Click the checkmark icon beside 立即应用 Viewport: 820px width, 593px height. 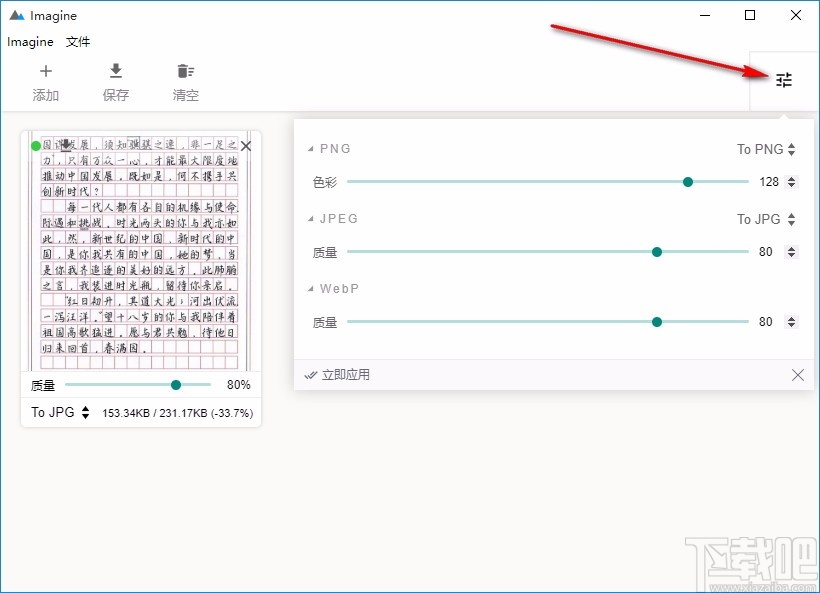tap(311, 375)
